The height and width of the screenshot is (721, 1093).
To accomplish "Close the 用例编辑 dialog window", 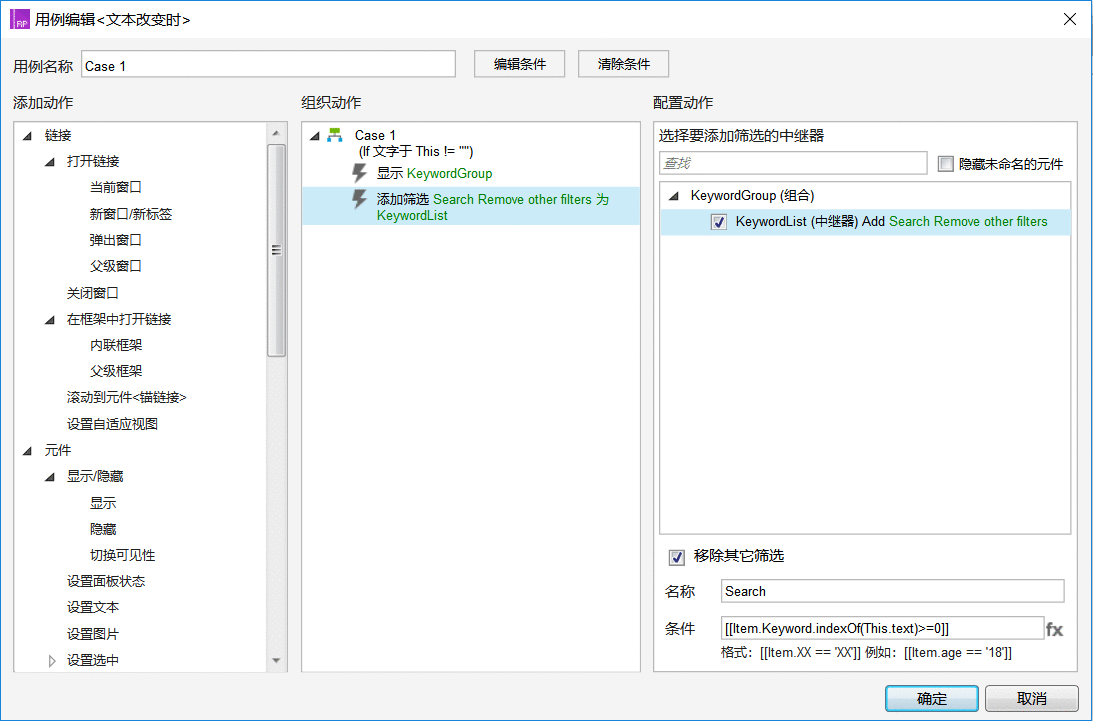I will 1069,19.
